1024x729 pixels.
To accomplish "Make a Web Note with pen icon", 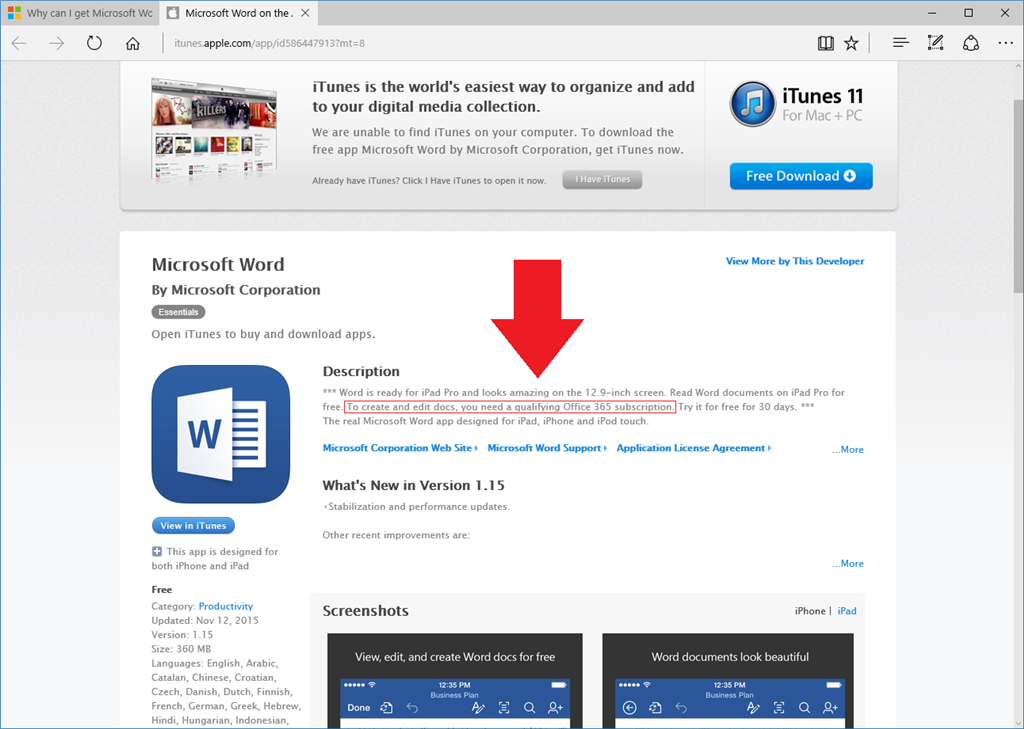I will [935, 43].
